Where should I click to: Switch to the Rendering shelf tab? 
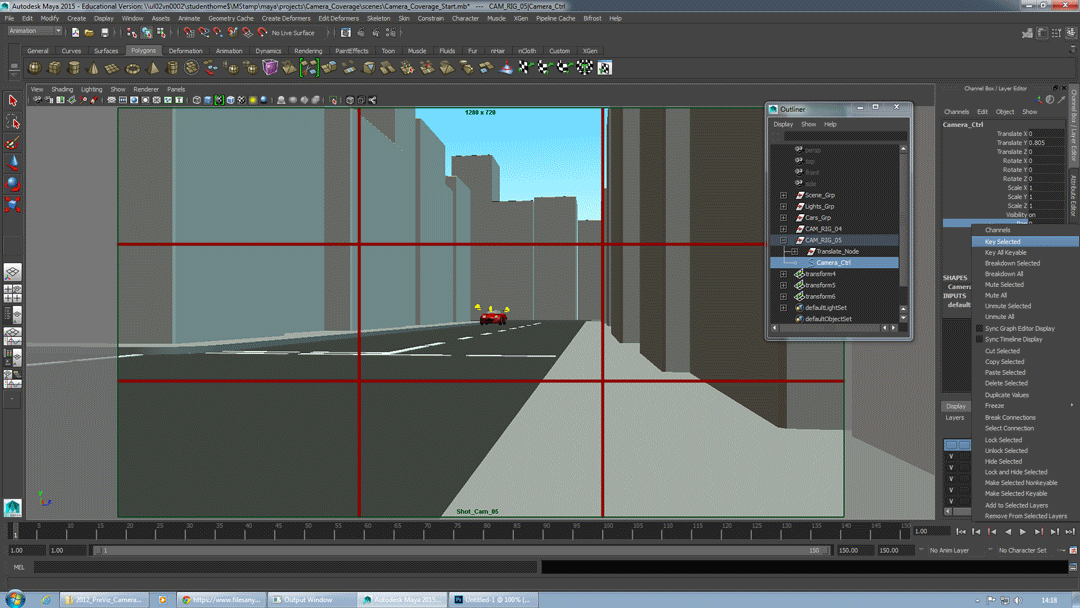(308, 51)
